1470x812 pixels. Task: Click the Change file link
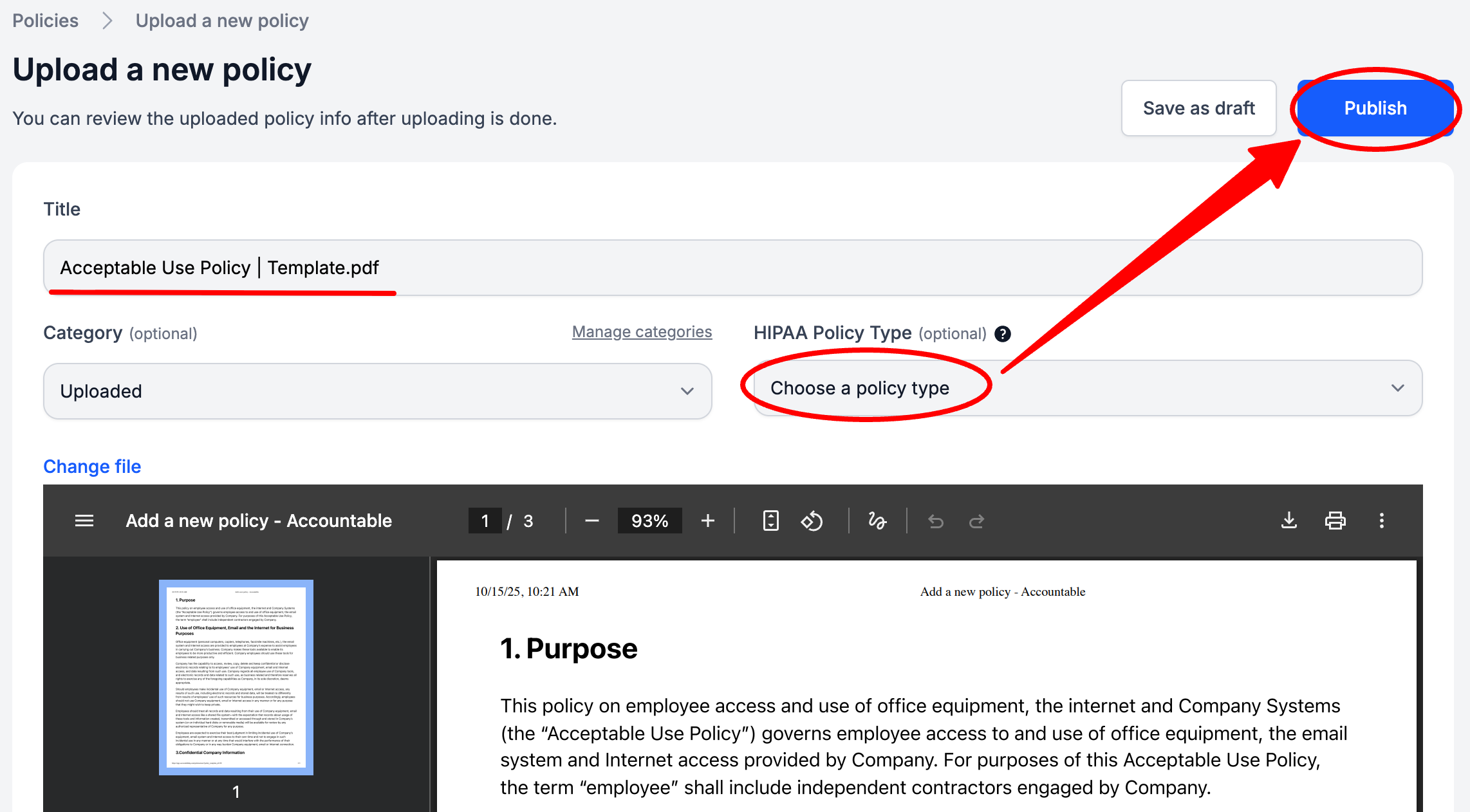92,466
